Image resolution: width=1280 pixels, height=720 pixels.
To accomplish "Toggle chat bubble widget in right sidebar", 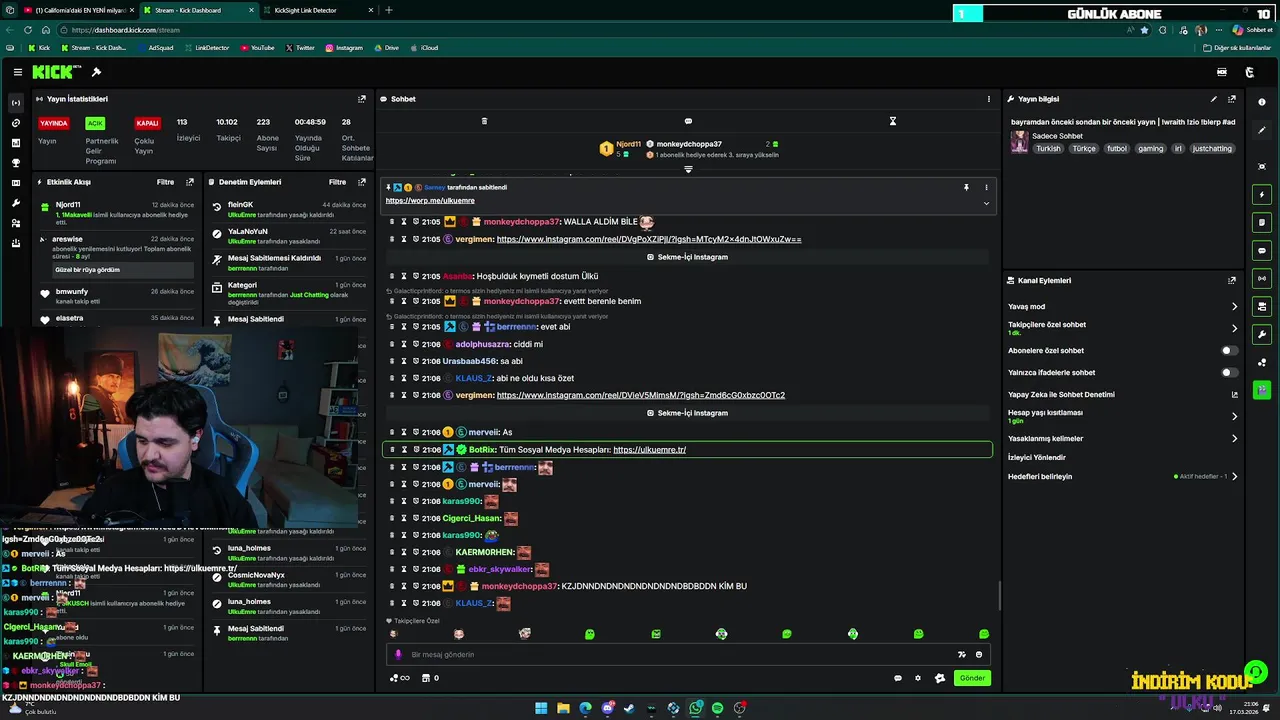I will click(x=1262, y=250).
